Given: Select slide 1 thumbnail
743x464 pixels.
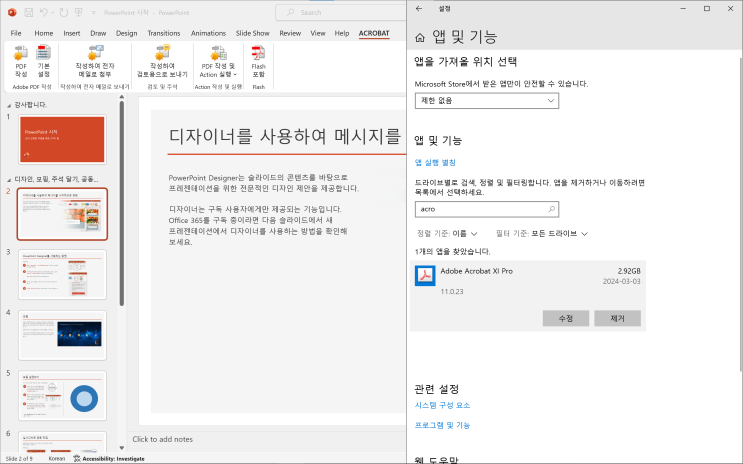Looking at the screenshot, I should click(x=62, y=139).
